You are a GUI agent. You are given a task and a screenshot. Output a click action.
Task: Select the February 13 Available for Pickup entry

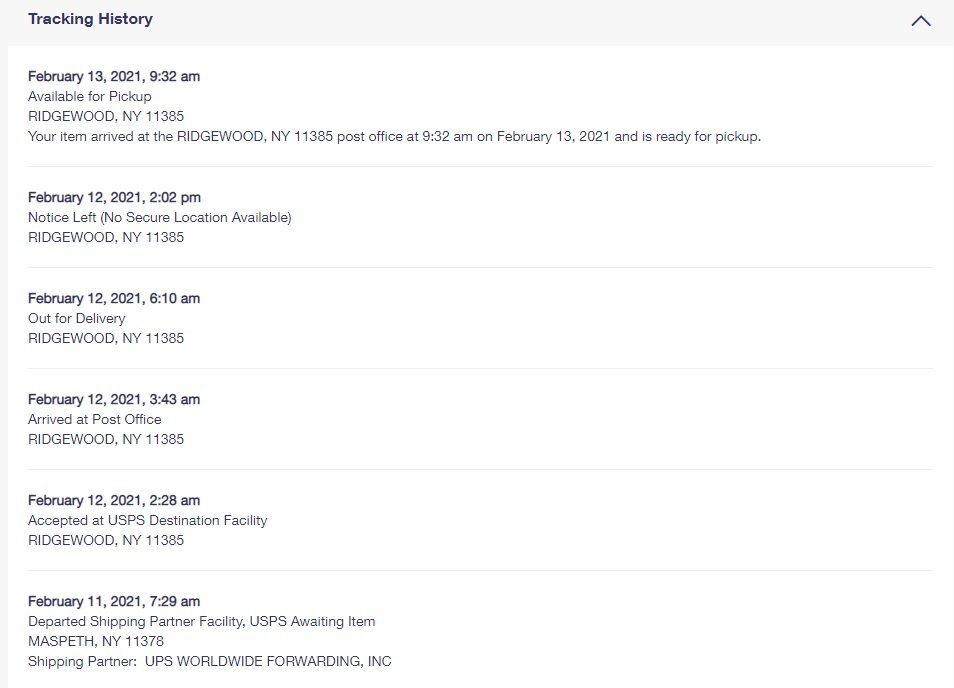89,96
